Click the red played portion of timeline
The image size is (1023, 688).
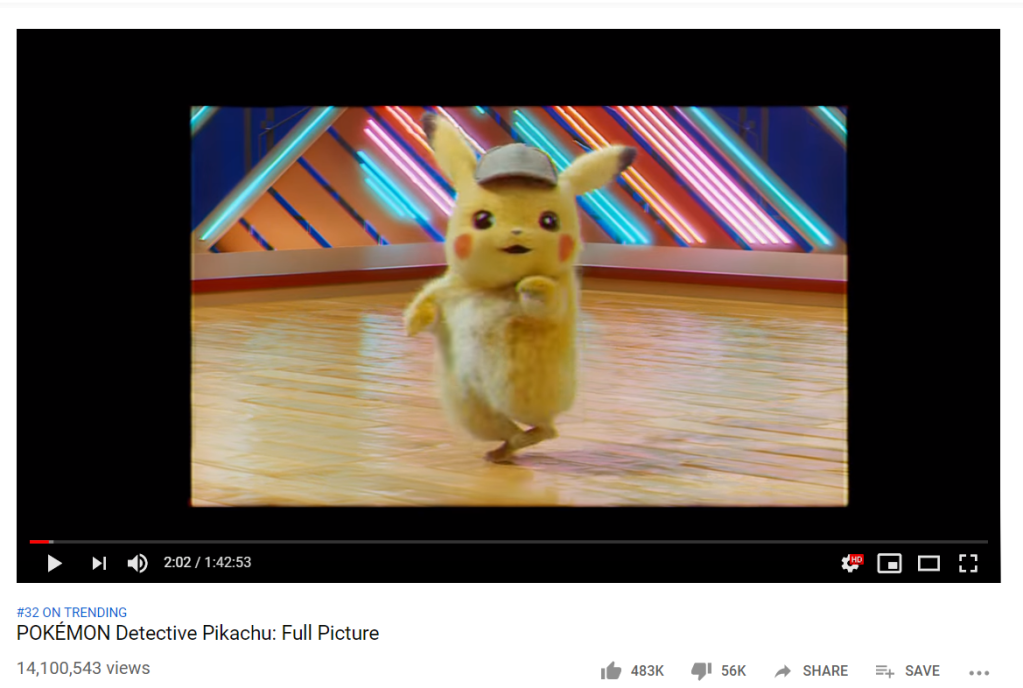click(x=40, y=541)
